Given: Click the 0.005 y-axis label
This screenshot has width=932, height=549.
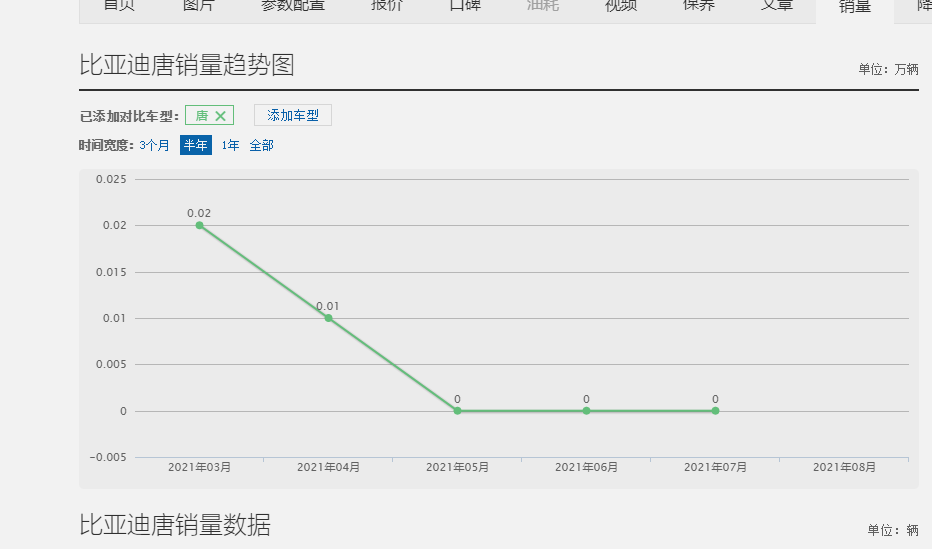Looking at the screenshot, I should coord(111,364).
